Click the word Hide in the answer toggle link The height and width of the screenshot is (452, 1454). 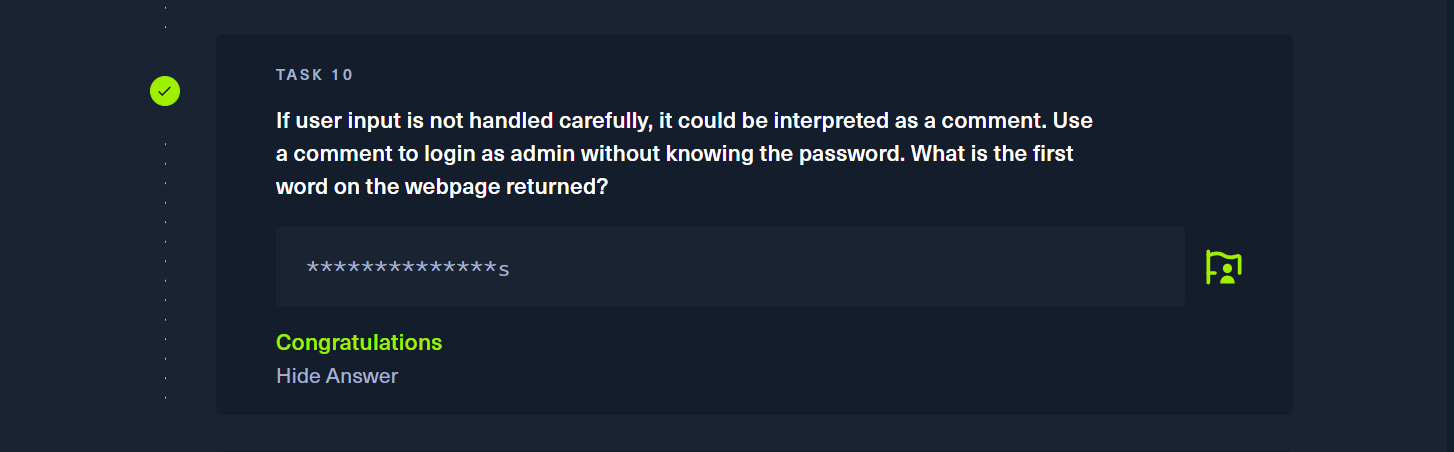(x=296, y=376)
